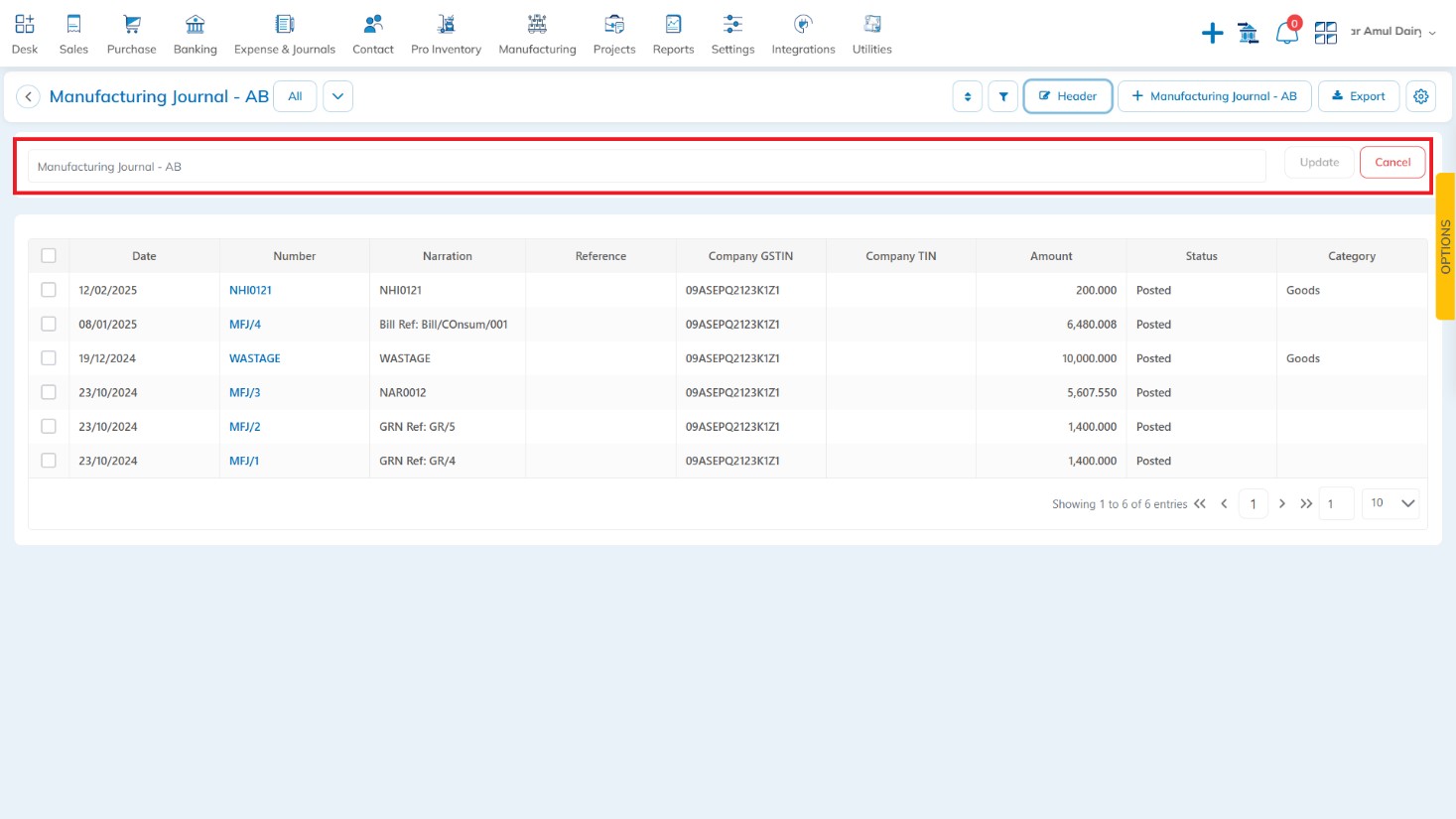Open the page size dropdown showing 10
The height and width of the screenshot is (819, 1456).
(x=1391, y=503)
